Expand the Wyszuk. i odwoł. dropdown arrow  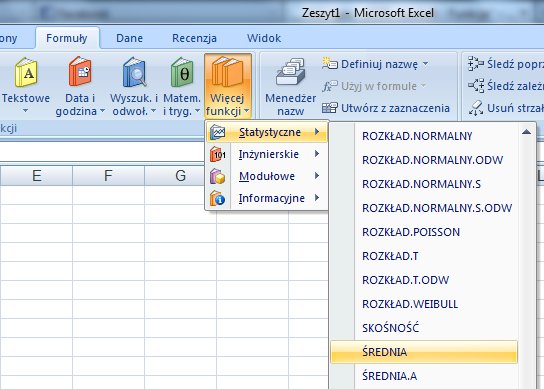coord(153,111)
